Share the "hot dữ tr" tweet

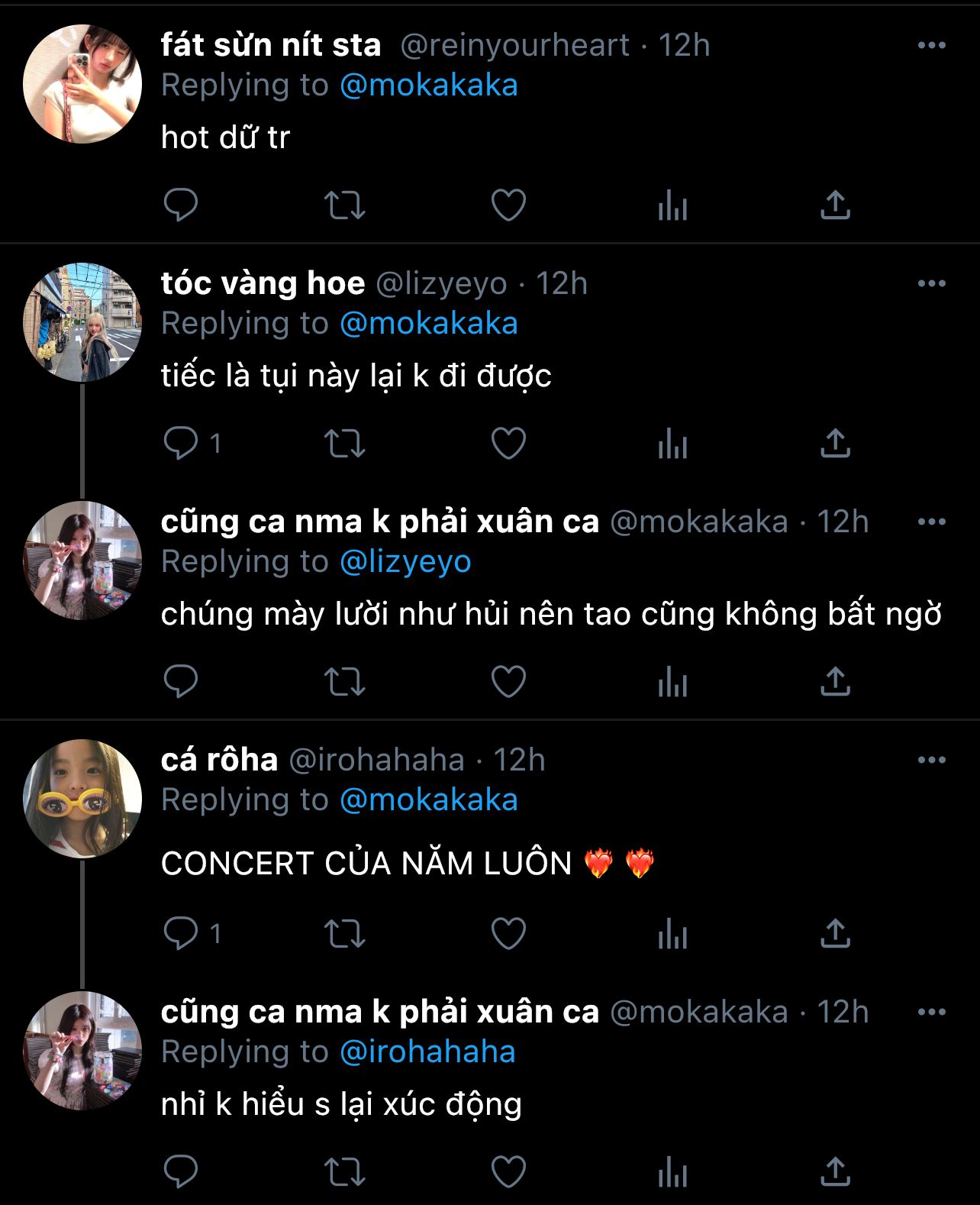click(x=835, y=205)
